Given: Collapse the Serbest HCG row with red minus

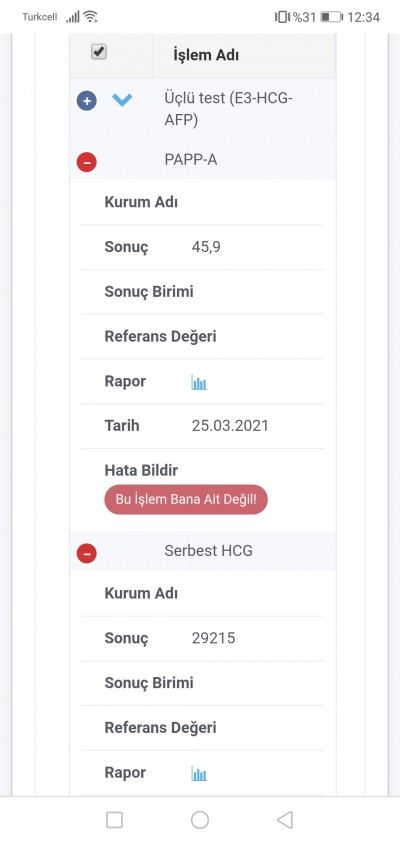Looking at the screenshot, I should 87,553.
